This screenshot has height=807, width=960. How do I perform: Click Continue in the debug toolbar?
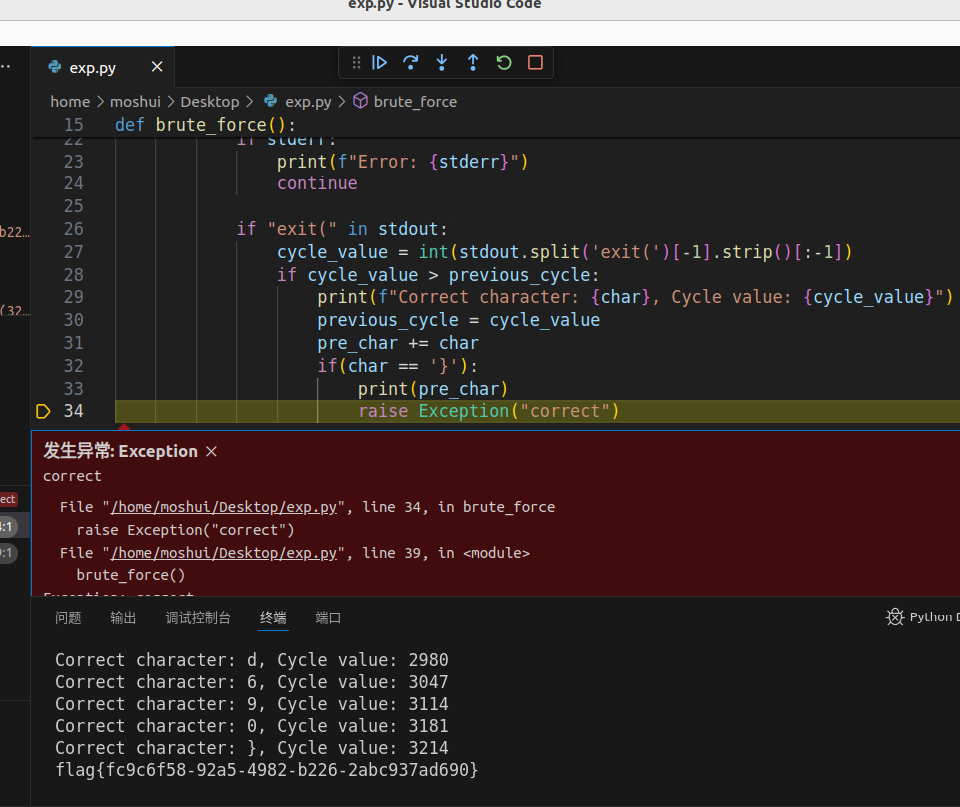pos(380,63)
